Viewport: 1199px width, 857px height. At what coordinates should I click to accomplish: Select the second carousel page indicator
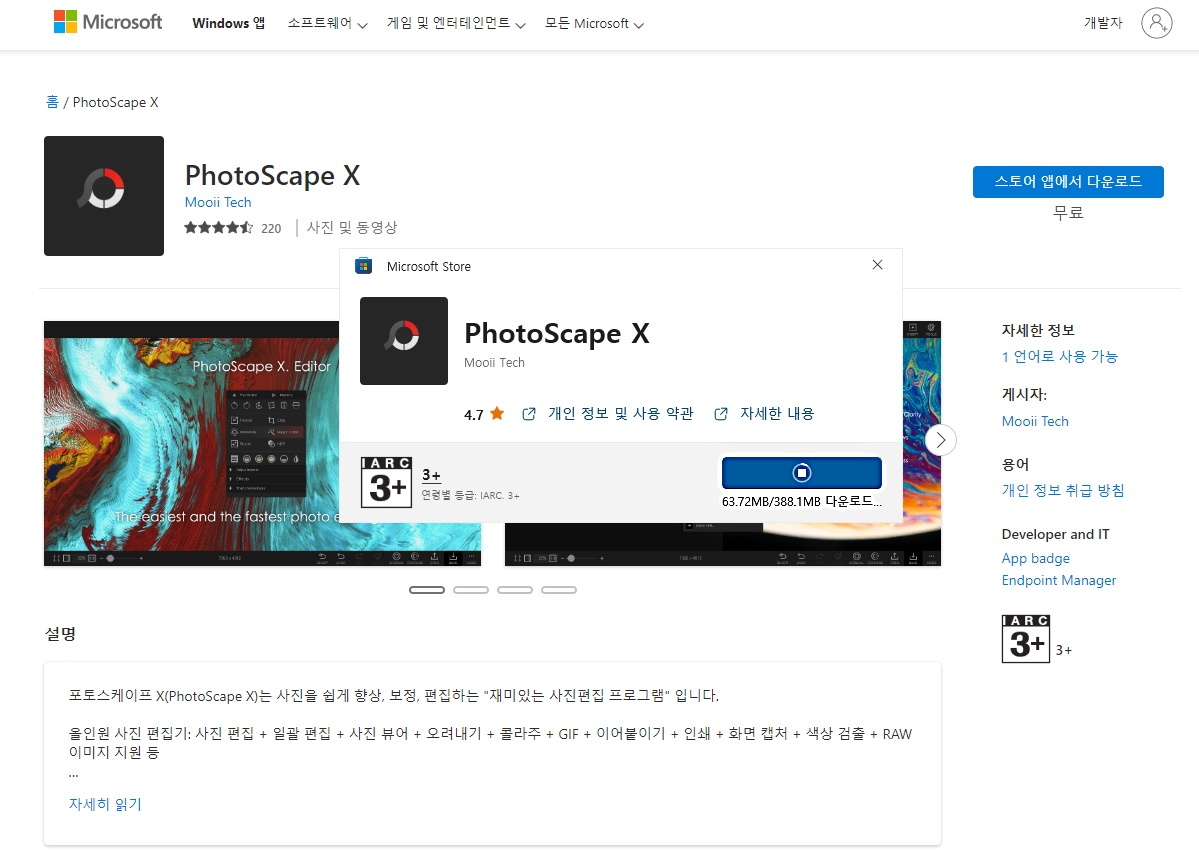[x=471, y=590]
